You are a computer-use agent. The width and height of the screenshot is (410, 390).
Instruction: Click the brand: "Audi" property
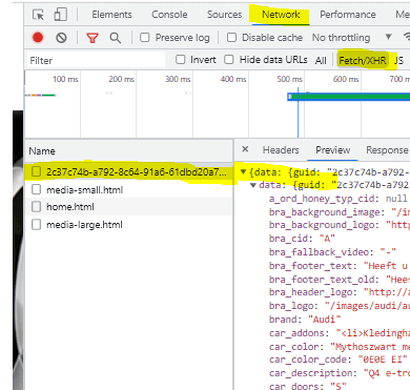click(x=305, y=319)
